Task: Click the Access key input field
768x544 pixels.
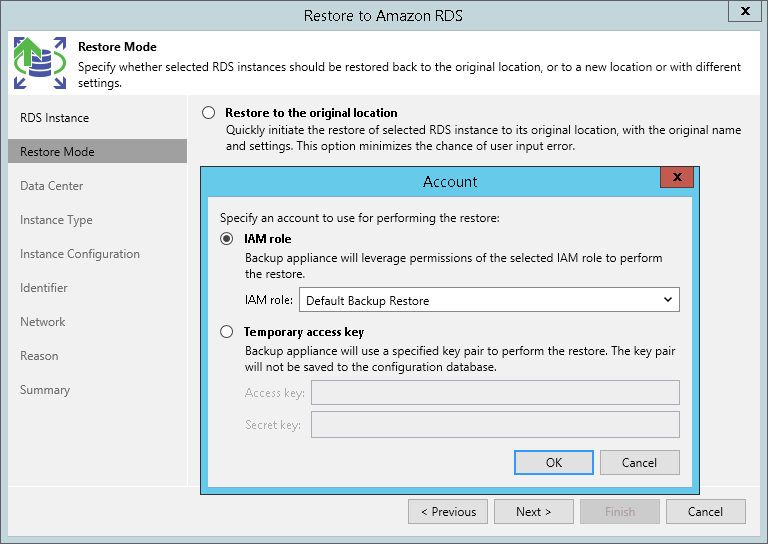Action: click(x=495, y=393)
